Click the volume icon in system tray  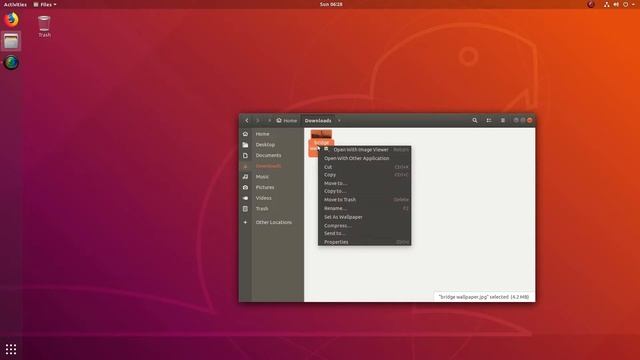coord(616,4)
